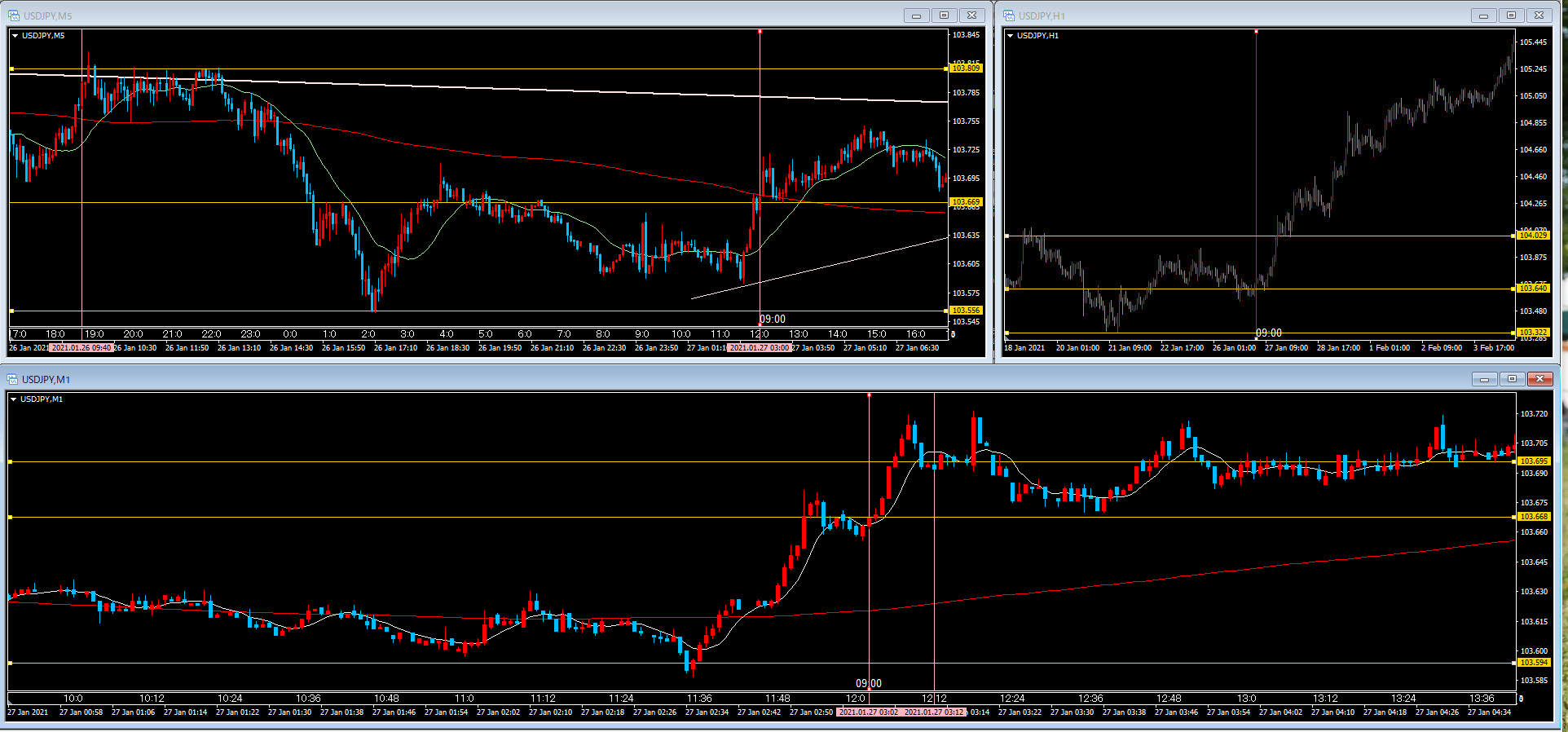Expand the triangle beside USDJPY,M5 label

click(x=15, y=36)
